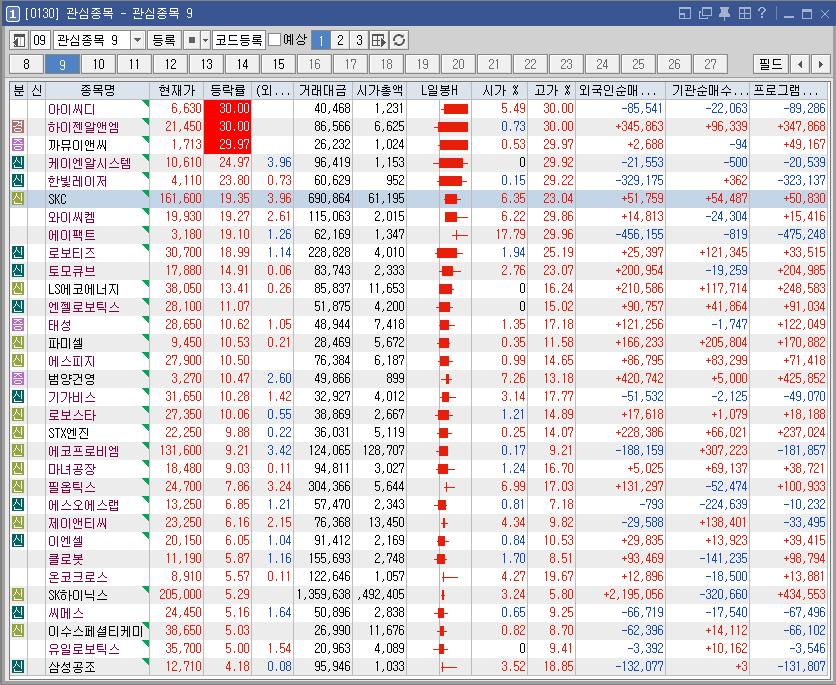Switch to watchlist tab 20
Viewport: 836px width, 685px height.
pos(458,65)
